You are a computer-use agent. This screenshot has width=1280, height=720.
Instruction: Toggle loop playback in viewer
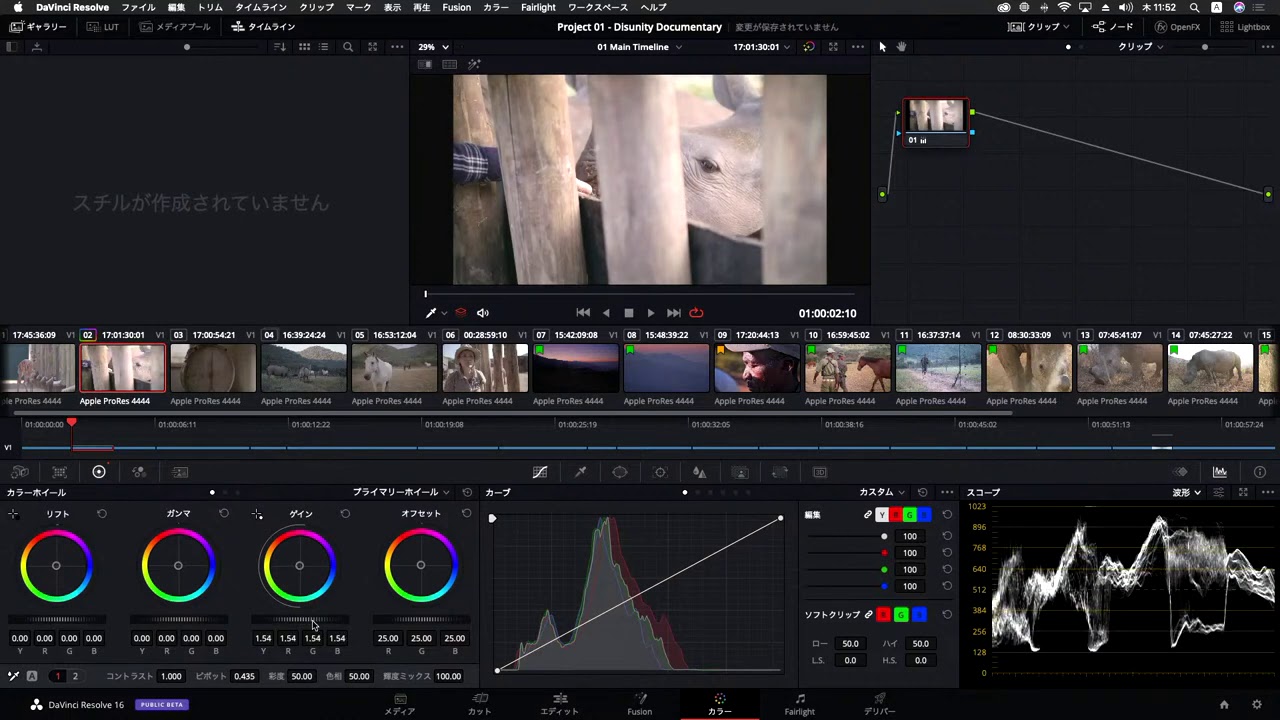(696, 313)
